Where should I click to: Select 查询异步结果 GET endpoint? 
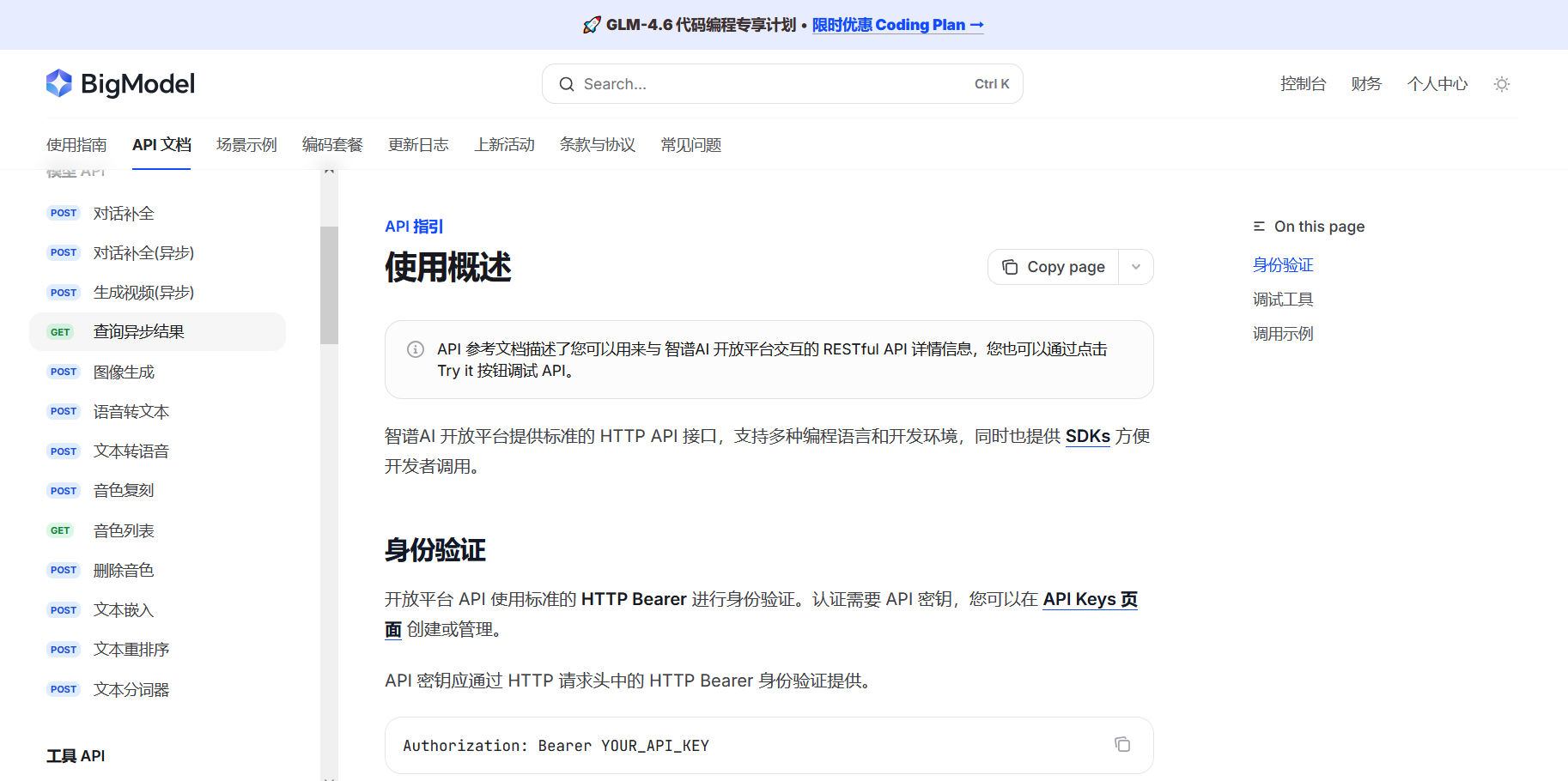point(158,332)
